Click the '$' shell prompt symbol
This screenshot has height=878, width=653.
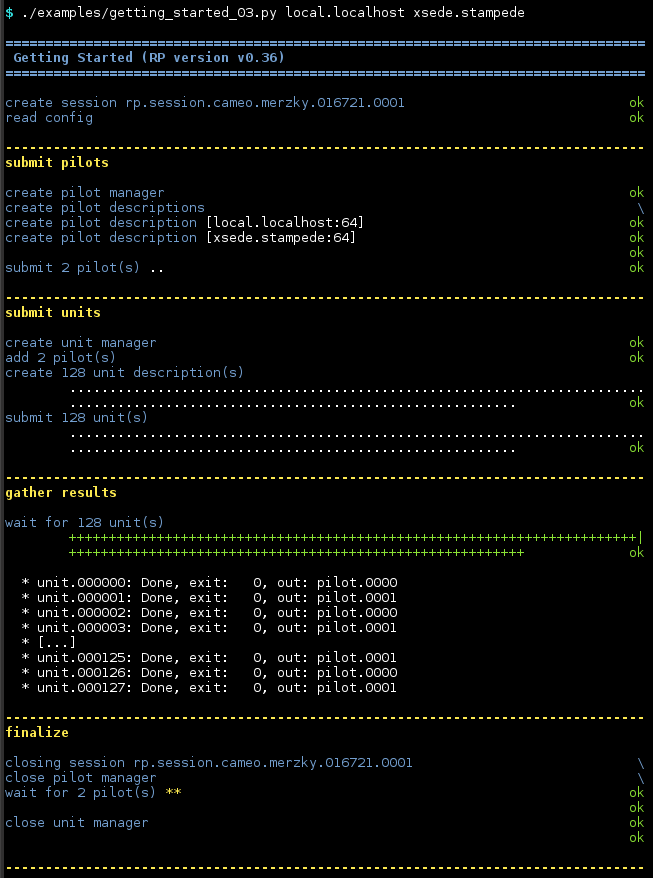[9, 12]
